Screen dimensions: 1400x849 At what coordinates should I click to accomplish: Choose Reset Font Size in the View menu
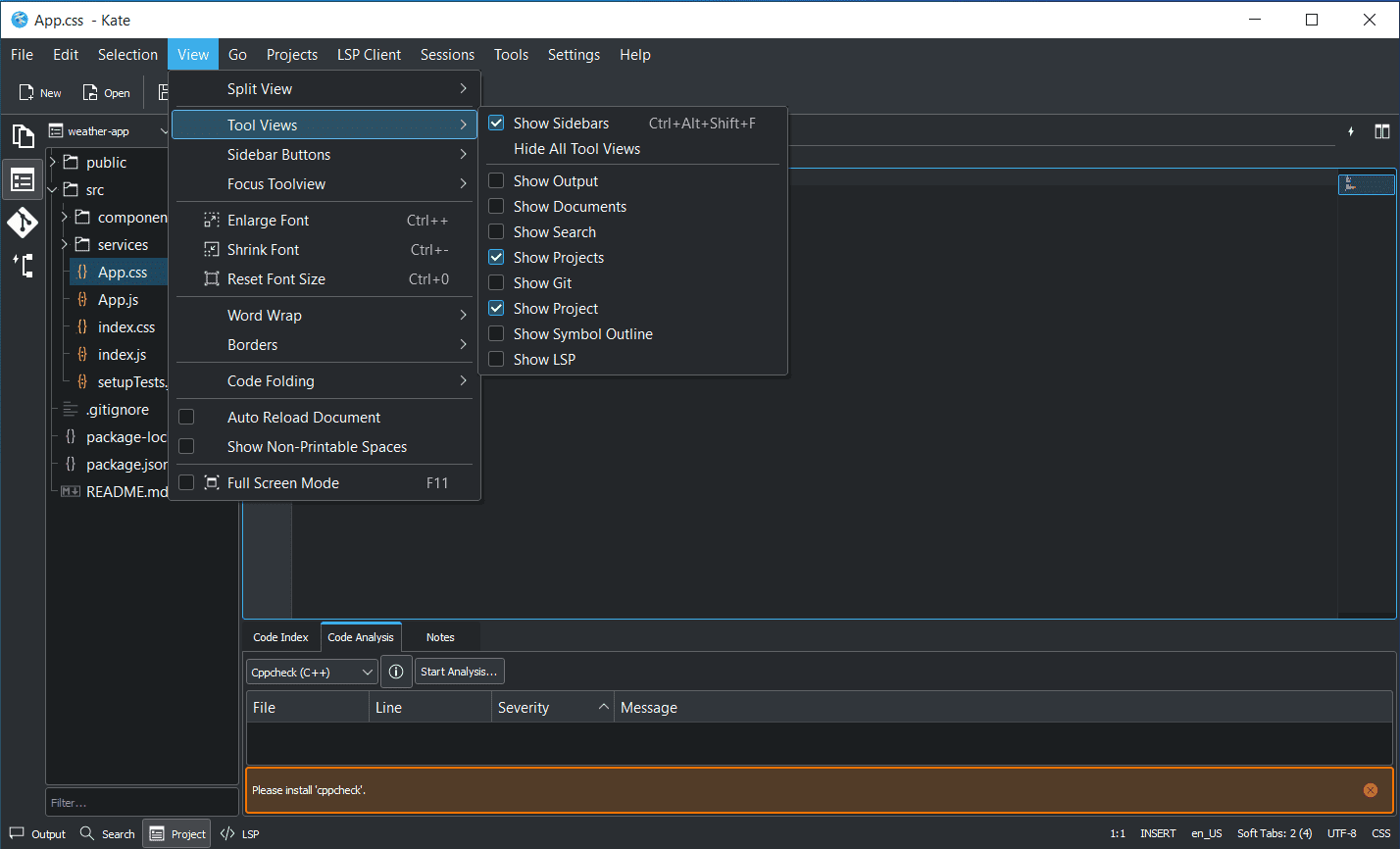324,279
